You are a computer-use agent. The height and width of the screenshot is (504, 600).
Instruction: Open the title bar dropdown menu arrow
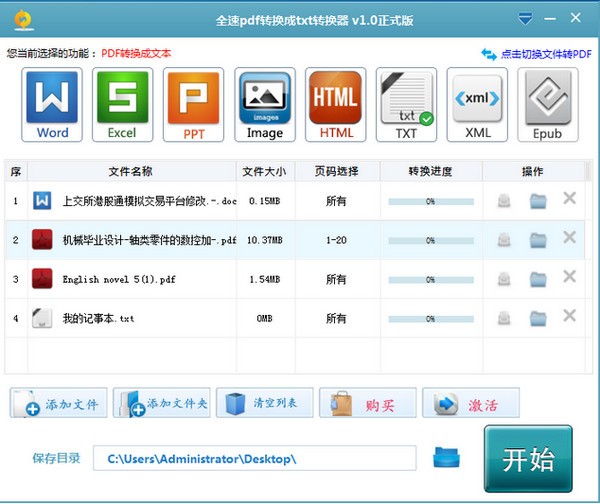tap(526, 19)
